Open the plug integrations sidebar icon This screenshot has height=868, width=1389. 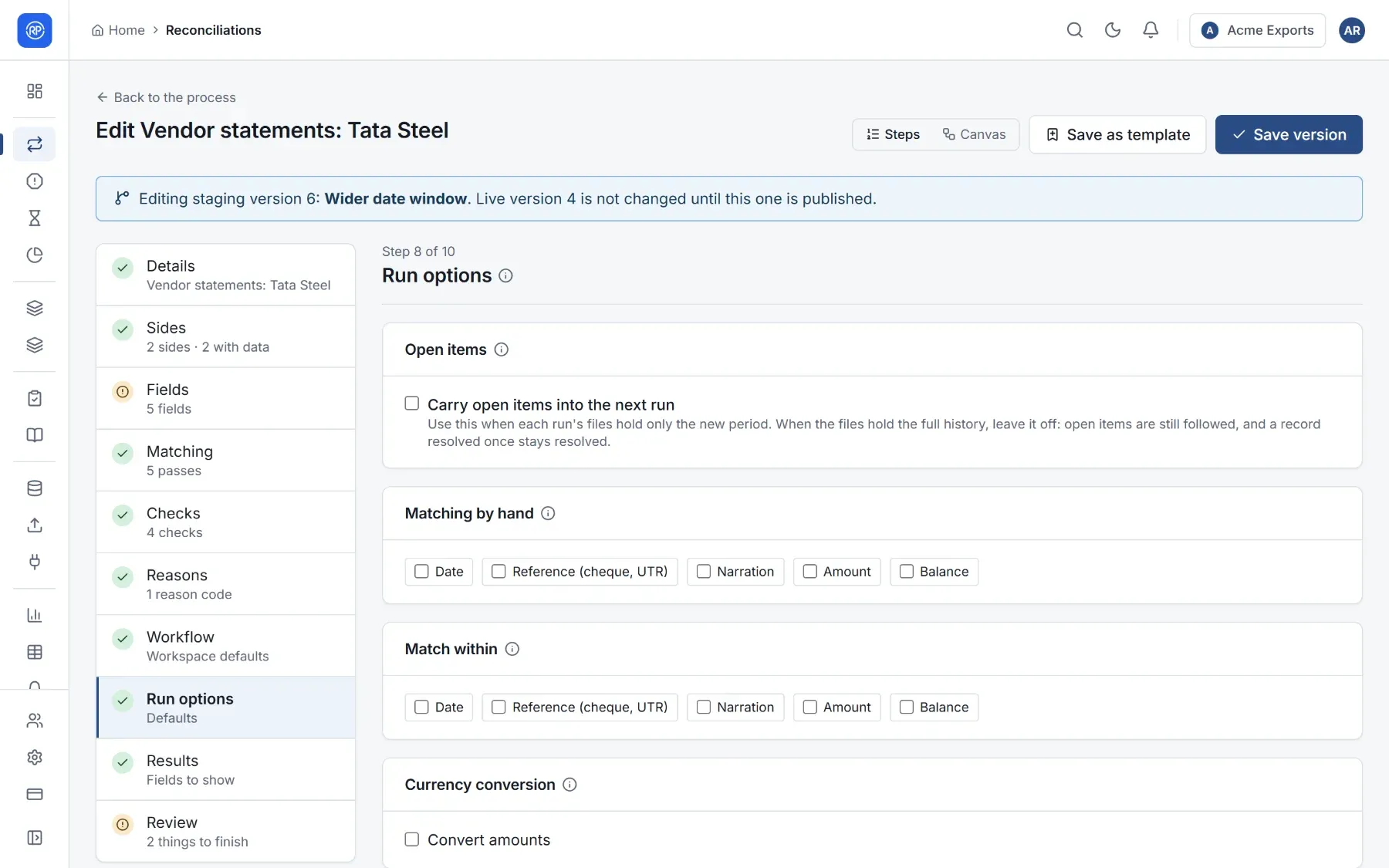pyautogui.click(x=35, y=562)
